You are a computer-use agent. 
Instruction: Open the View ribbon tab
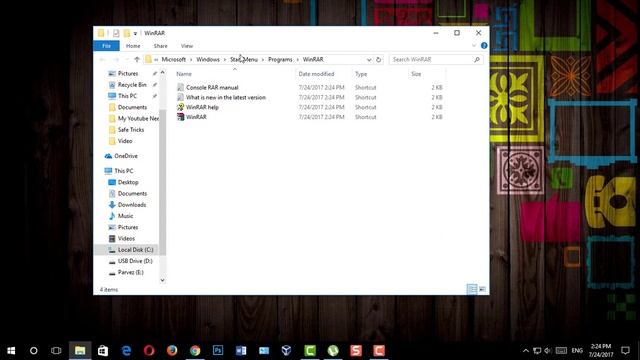click(187, 46)
